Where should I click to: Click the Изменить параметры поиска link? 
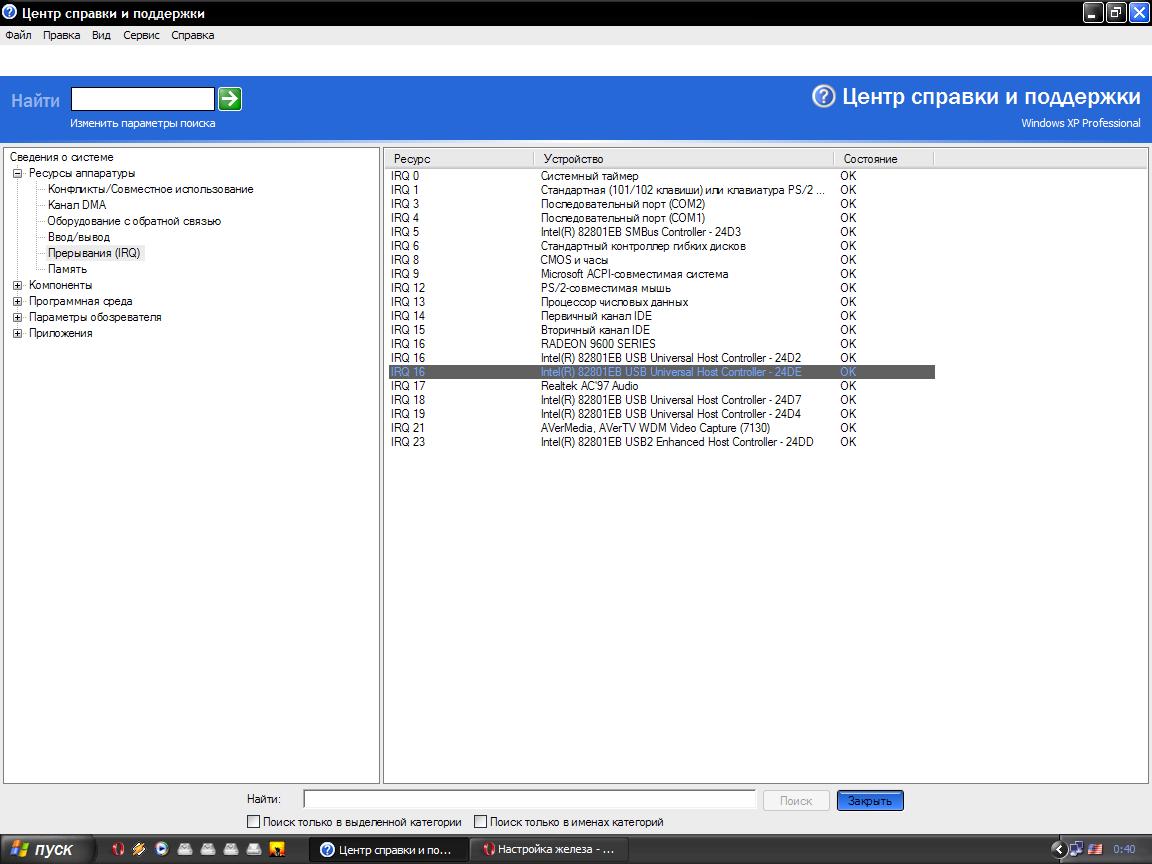(142, 123)
